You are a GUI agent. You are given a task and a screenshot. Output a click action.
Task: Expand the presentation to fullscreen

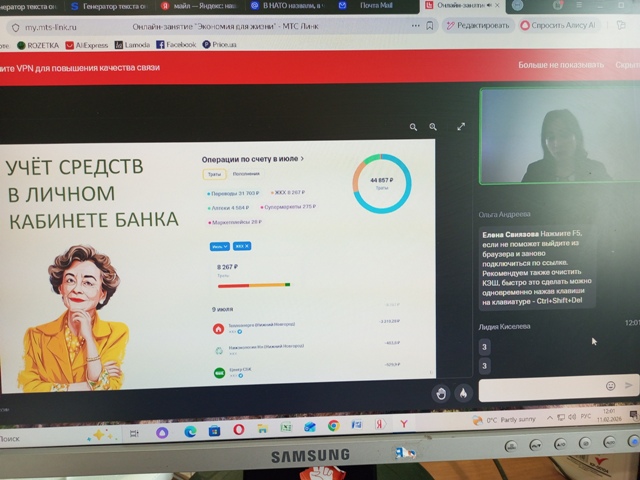point(461,127)
